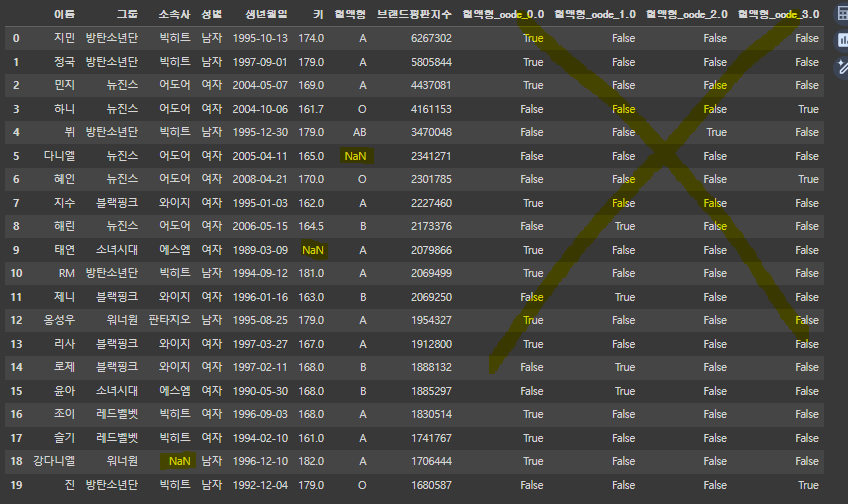Click brand index value 5805844
This screenshot has height=504, width=848.
coord(431,62)
